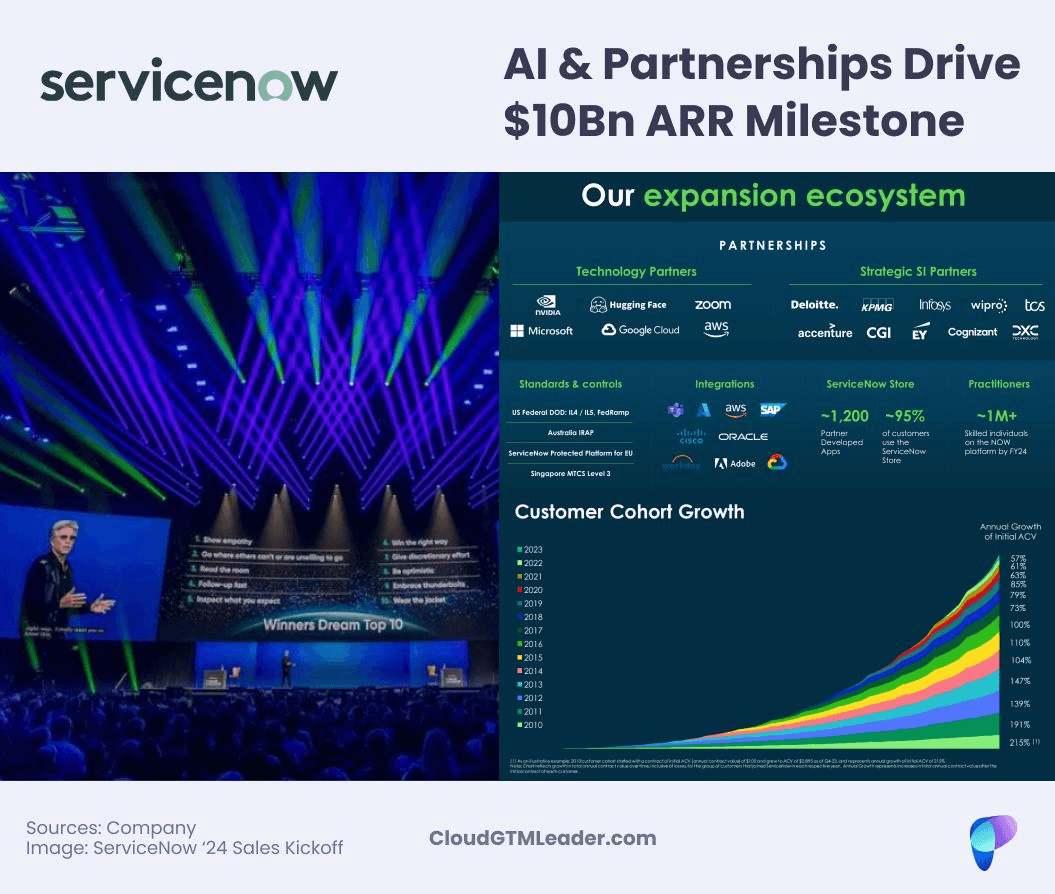The height and width of the screenshot is (894, 1055).
Task: Click the Microsoft Teams icon under Integrations
Action: (x=676, y=410)
